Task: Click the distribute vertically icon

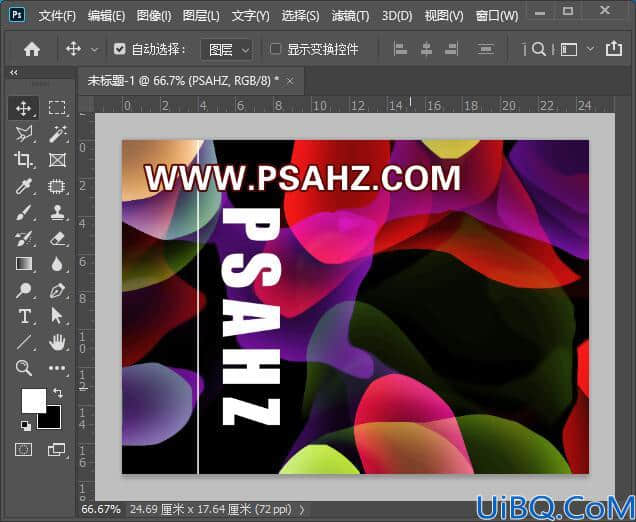Action: click(485, 49)
